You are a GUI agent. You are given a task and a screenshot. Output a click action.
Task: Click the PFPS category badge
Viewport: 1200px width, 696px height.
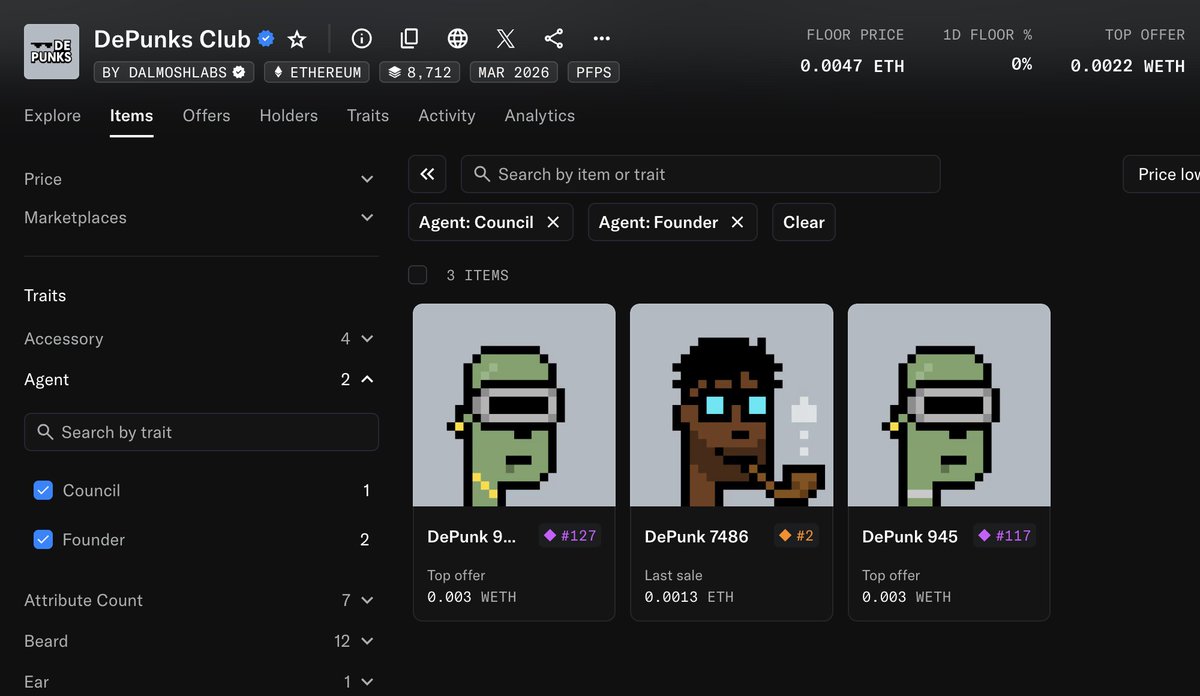[x=594, y=73]
